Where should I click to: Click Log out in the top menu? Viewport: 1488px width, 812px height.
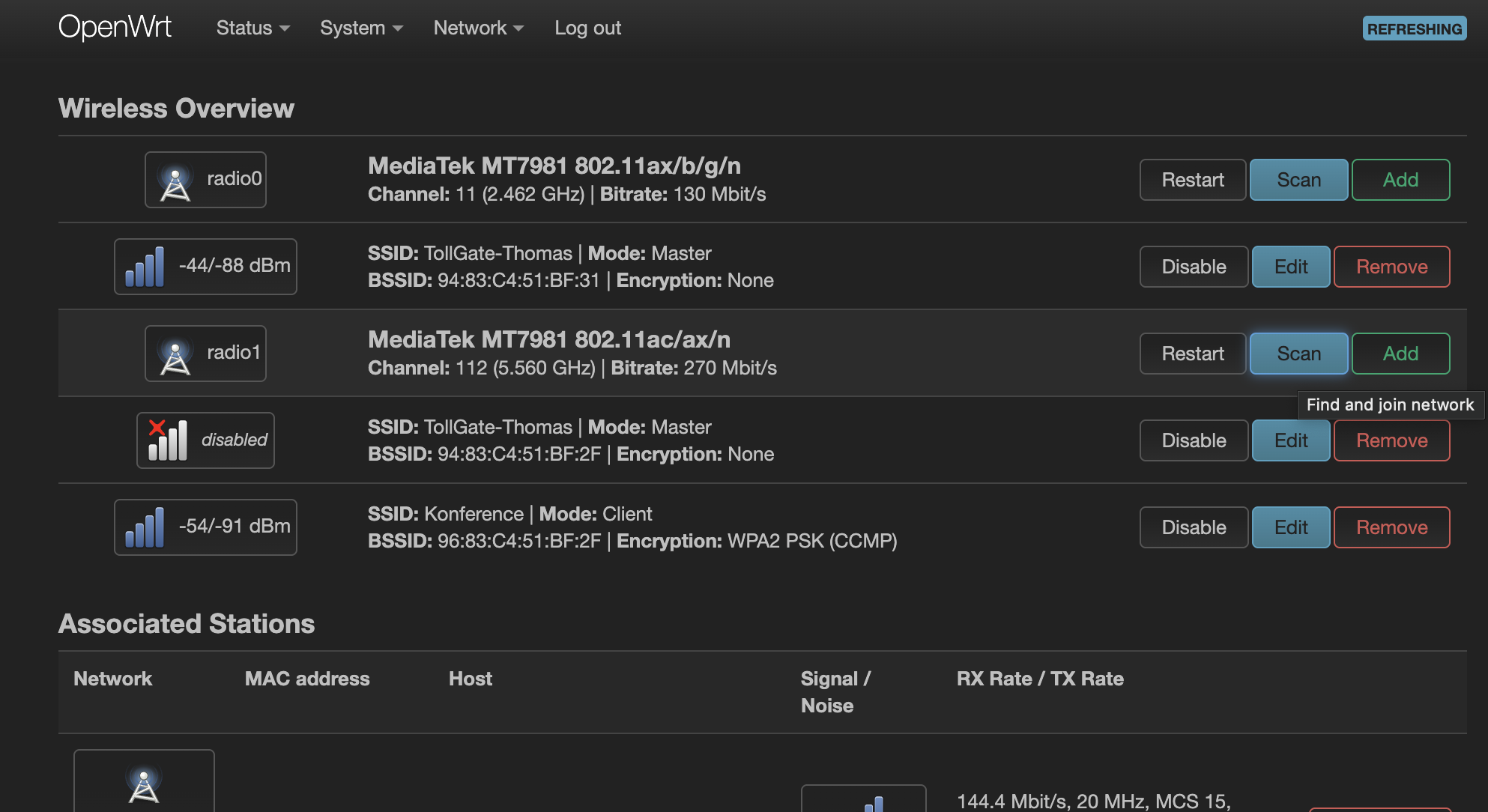coord(587,28)
